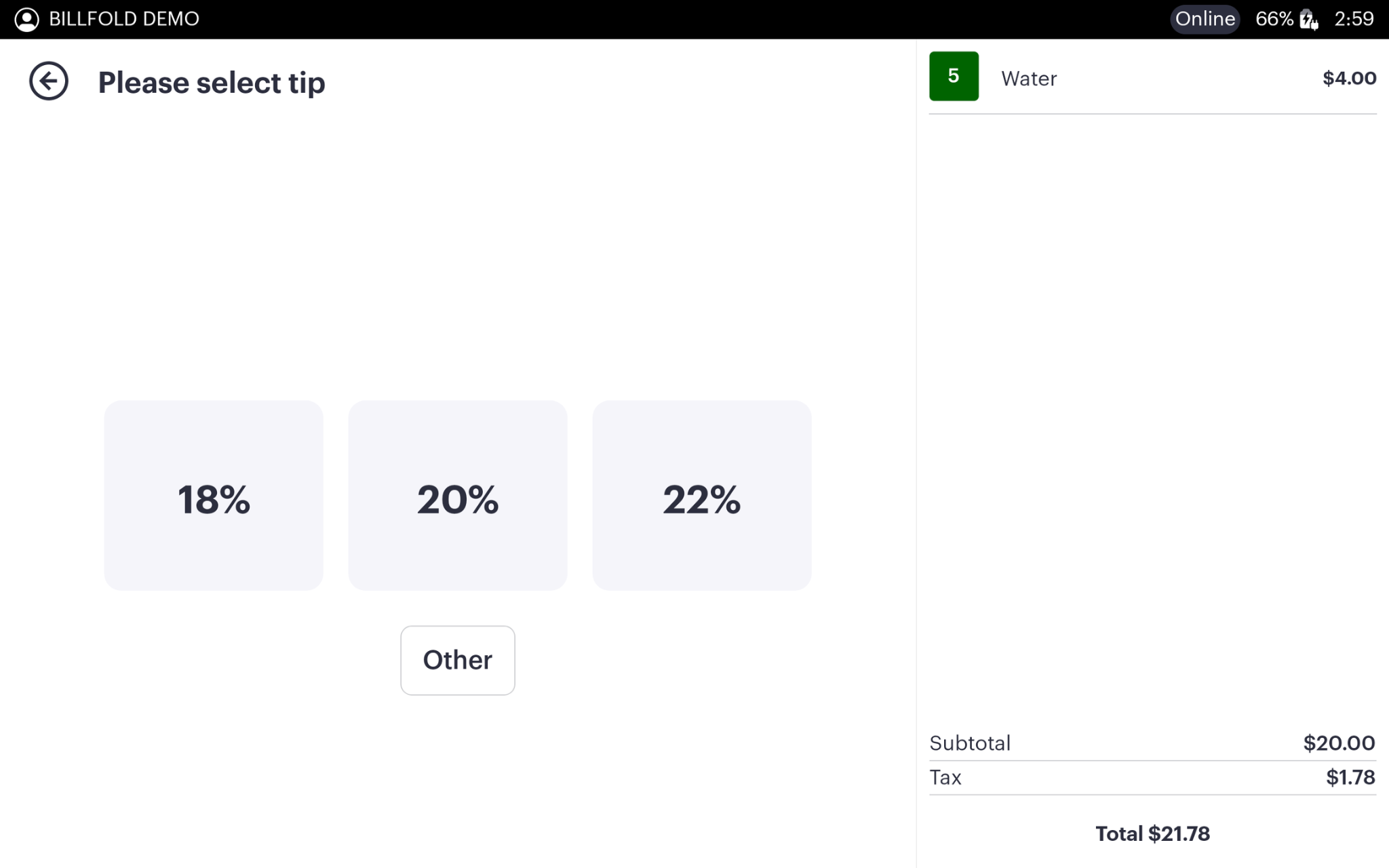Tap the $1.78 tax amount
Image resolution: width=1389 pixels, height=868 pixels.
click(x=1350, y=777)
